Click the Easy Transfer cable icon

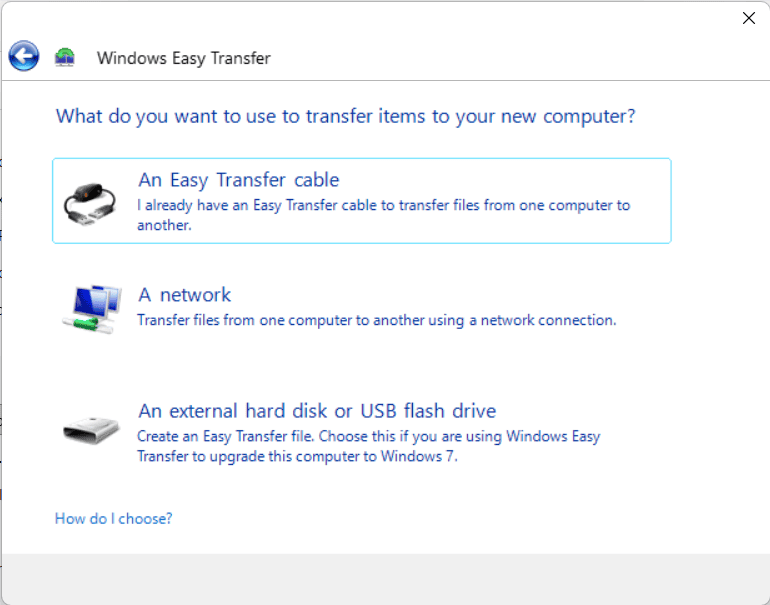pyautogui.click(x=90, y=203)
